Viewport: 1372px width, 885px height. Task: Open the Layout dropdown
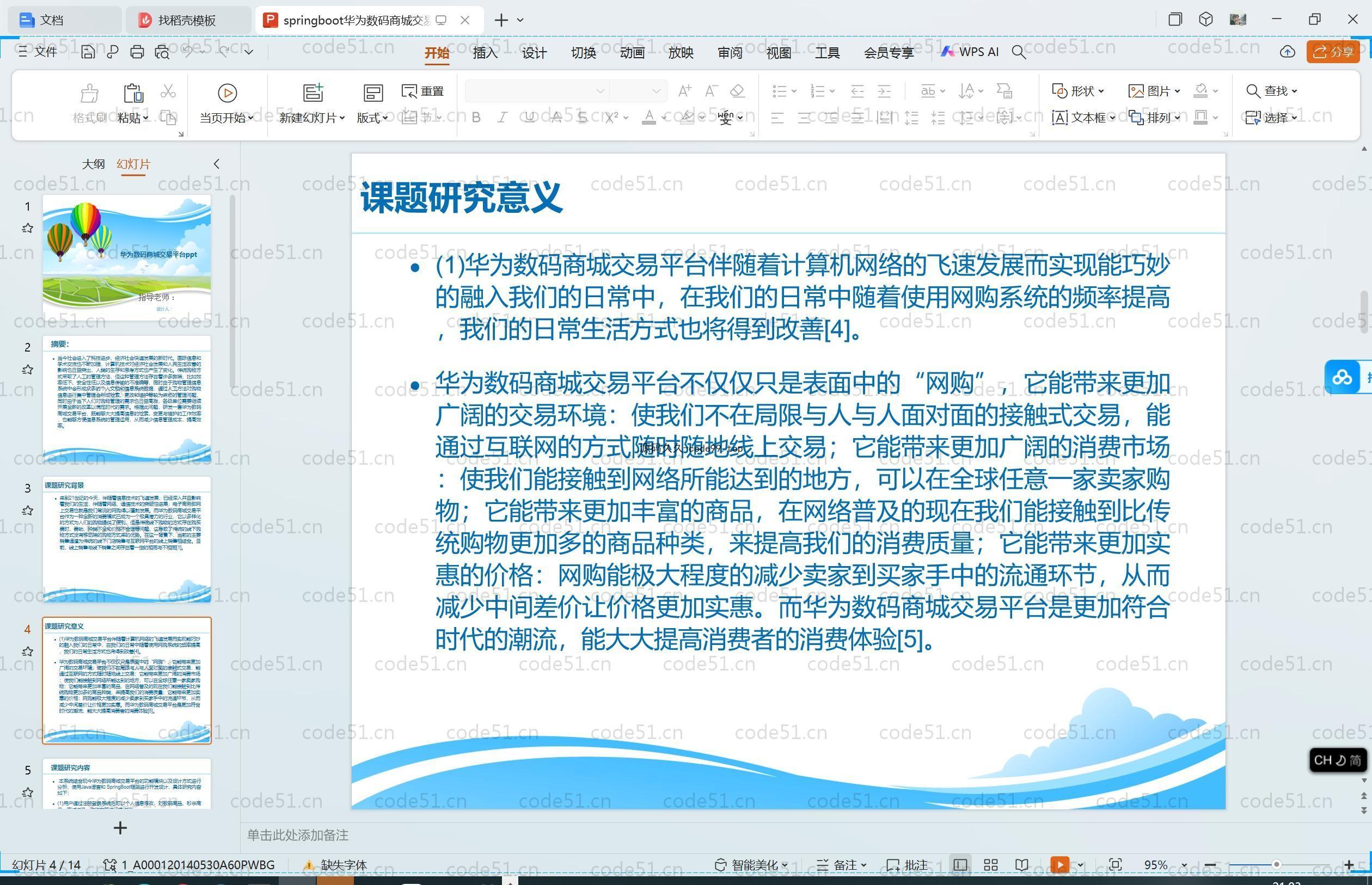[x=372, y=118]
